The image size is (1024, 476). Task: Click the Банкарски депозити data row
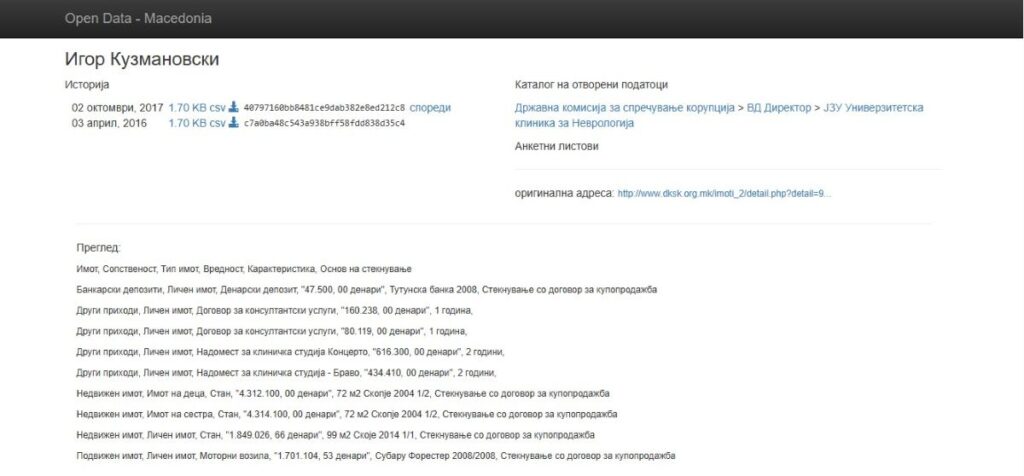366,290
